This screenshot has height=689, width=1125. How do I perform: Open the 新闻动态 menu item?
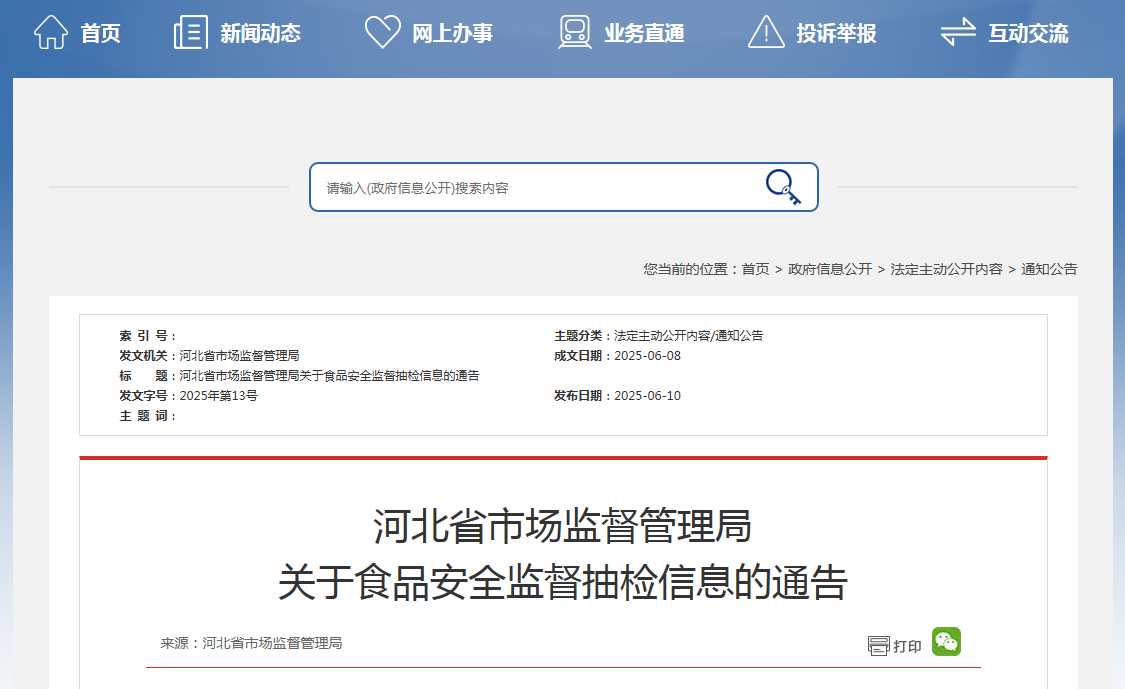[x=260, y=33]
